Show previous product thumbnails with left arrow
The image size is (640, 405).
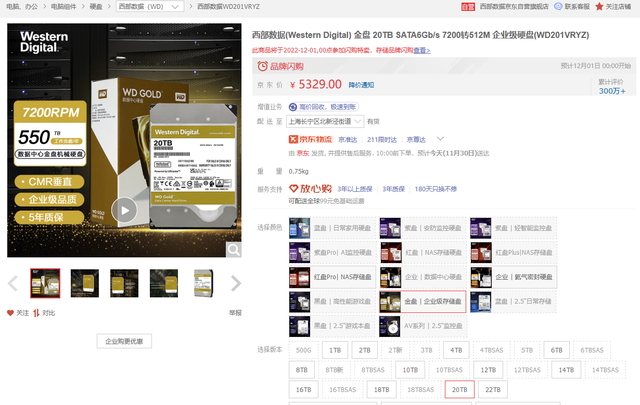[x=13, y=283]
